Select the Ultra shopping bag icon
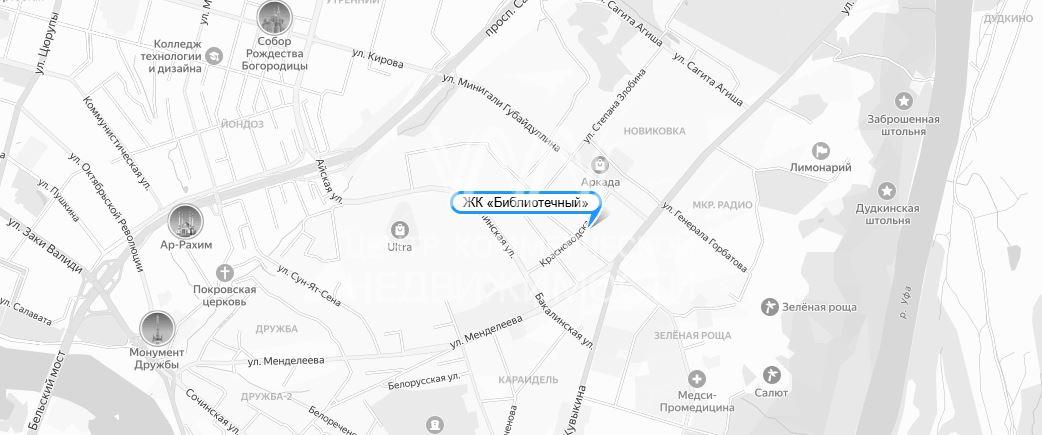1042x435 pixels. click(399, 230)
